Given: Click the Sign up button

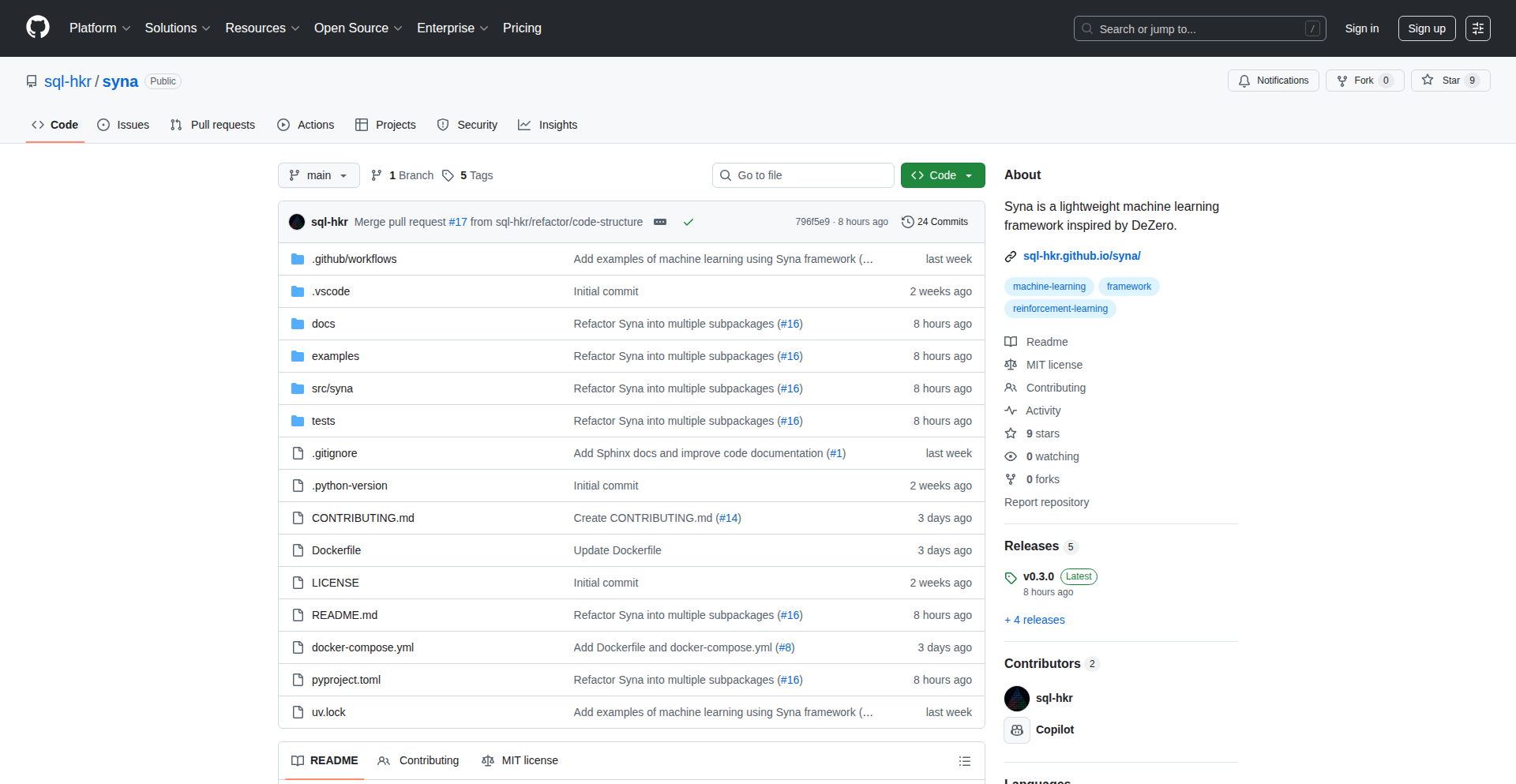Looking at the screenshot, I should point(1426,28).
